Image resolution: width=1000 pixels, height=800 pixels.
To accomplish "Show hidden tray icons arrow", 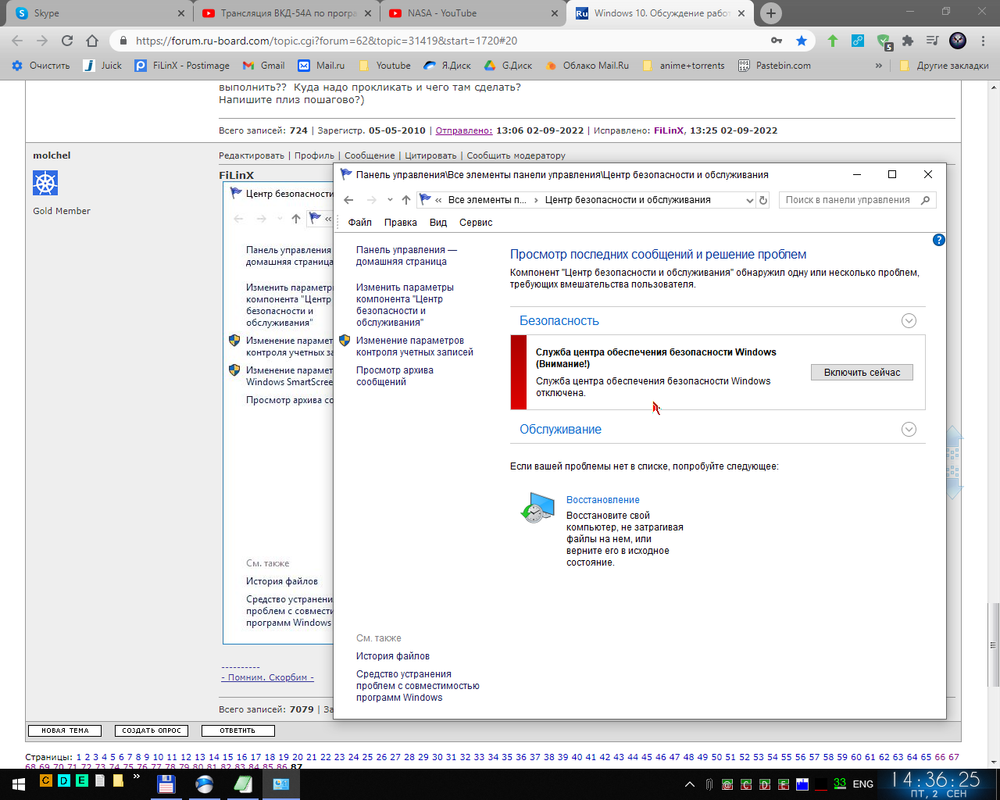I will tap(689, 784).
